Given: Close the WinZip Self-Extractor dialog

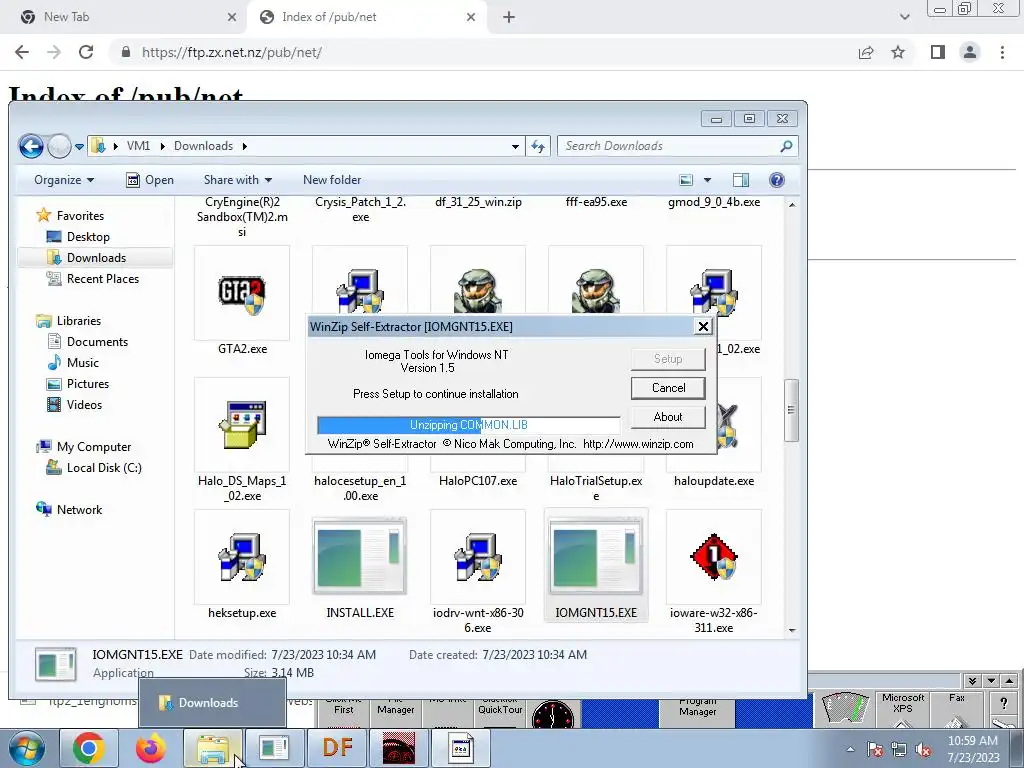Looking at the screenshot, I should 703,327.
